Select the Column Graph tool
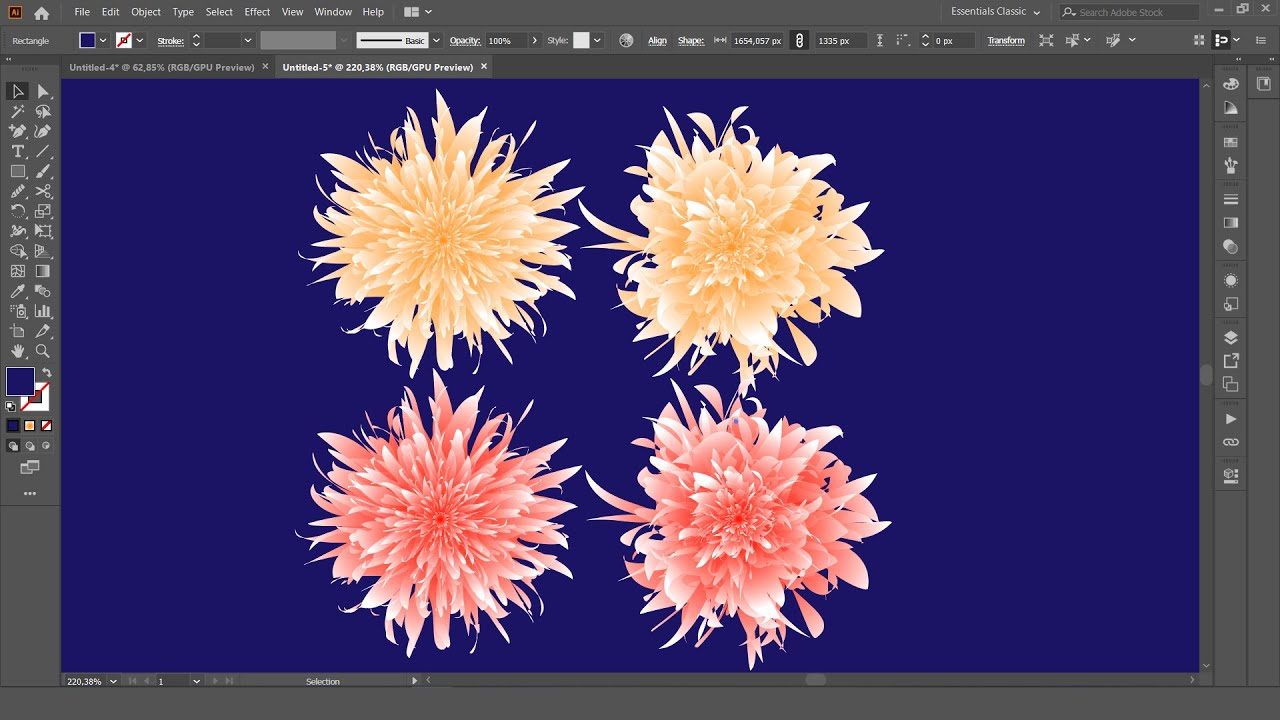This screenshot has width=1280, height=720. point(43,311)
